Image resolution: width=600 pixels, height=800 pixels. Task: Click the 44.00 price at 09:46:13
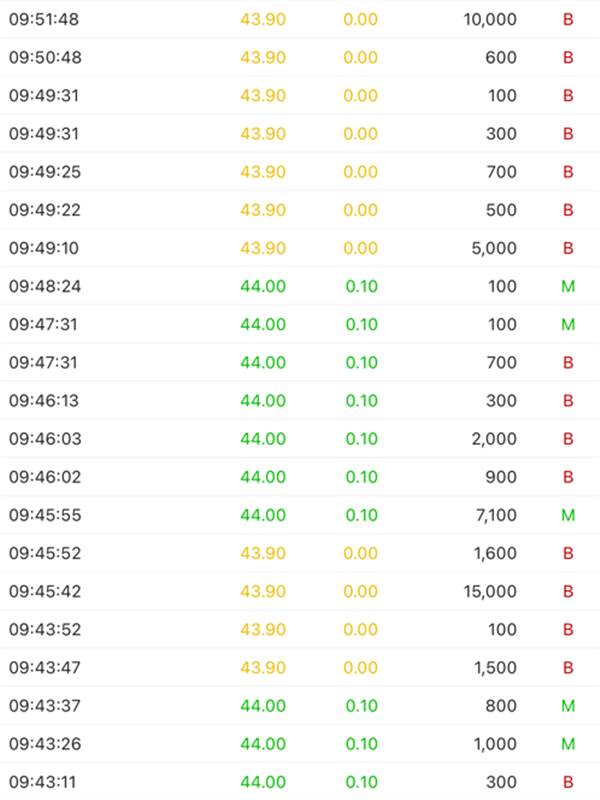point(263,401)
